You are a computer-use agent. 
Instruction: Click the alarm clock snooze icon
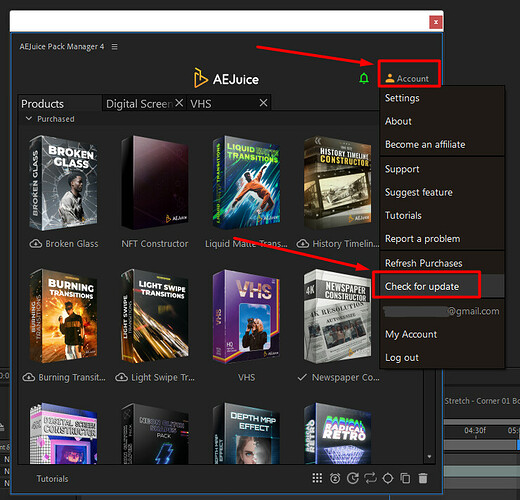pos(335,479)
